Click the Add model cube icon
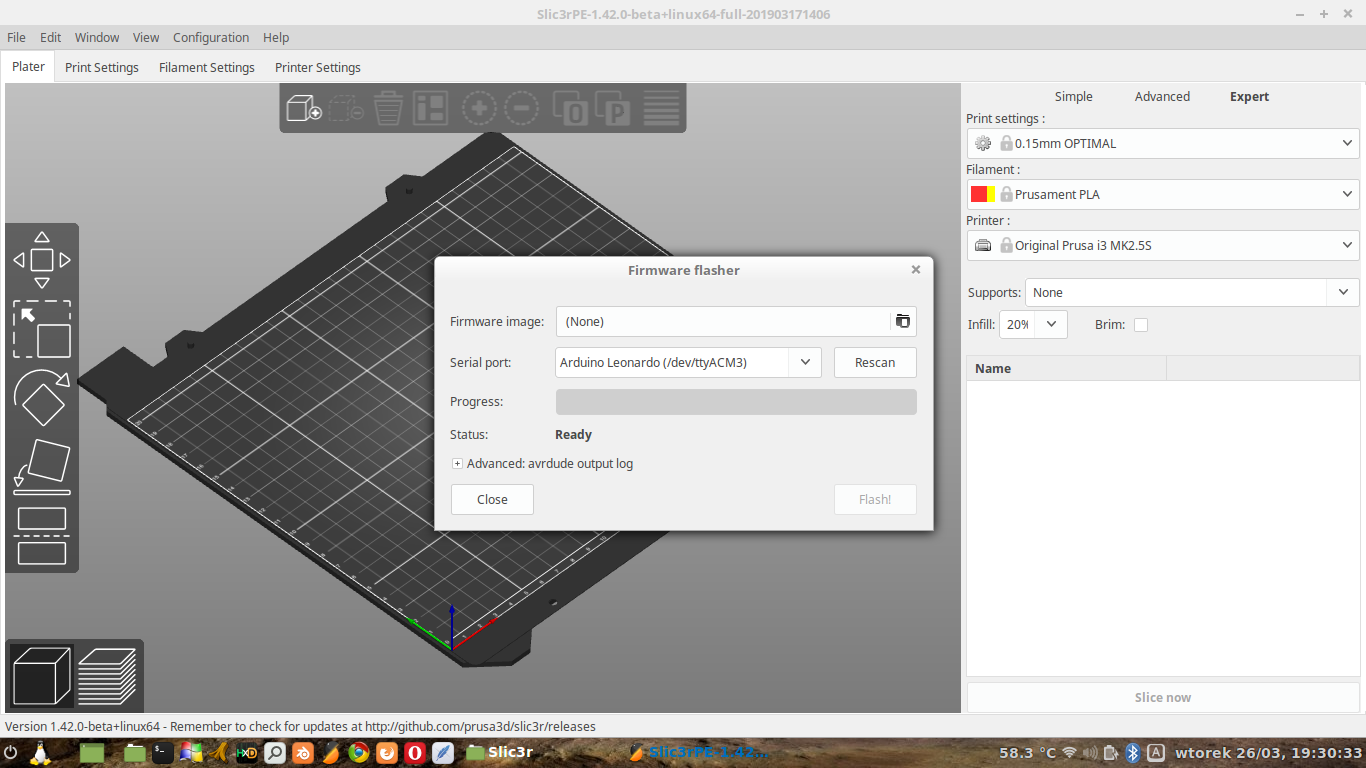1366x768 pixels. click(x=303, y=108)
